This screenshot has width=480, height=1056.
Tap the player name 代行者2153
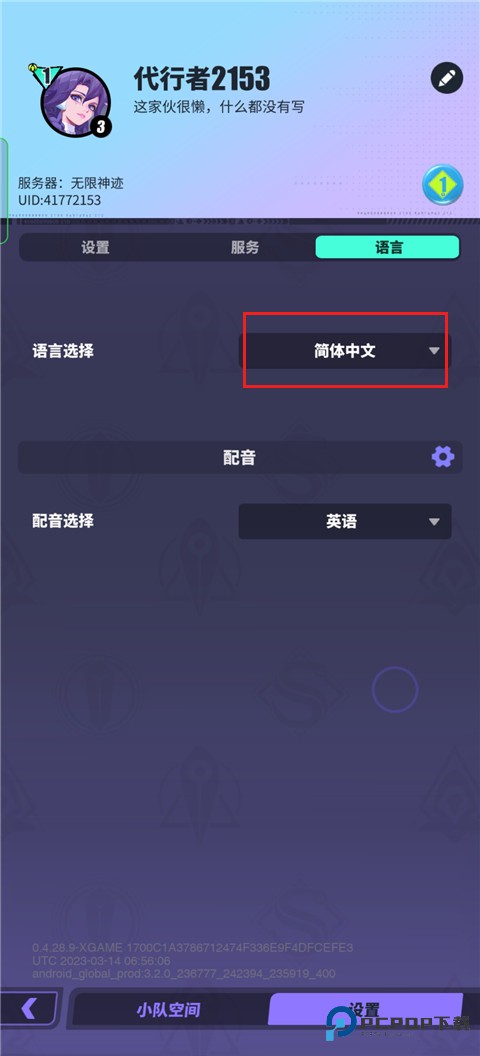tap(202, 79)
